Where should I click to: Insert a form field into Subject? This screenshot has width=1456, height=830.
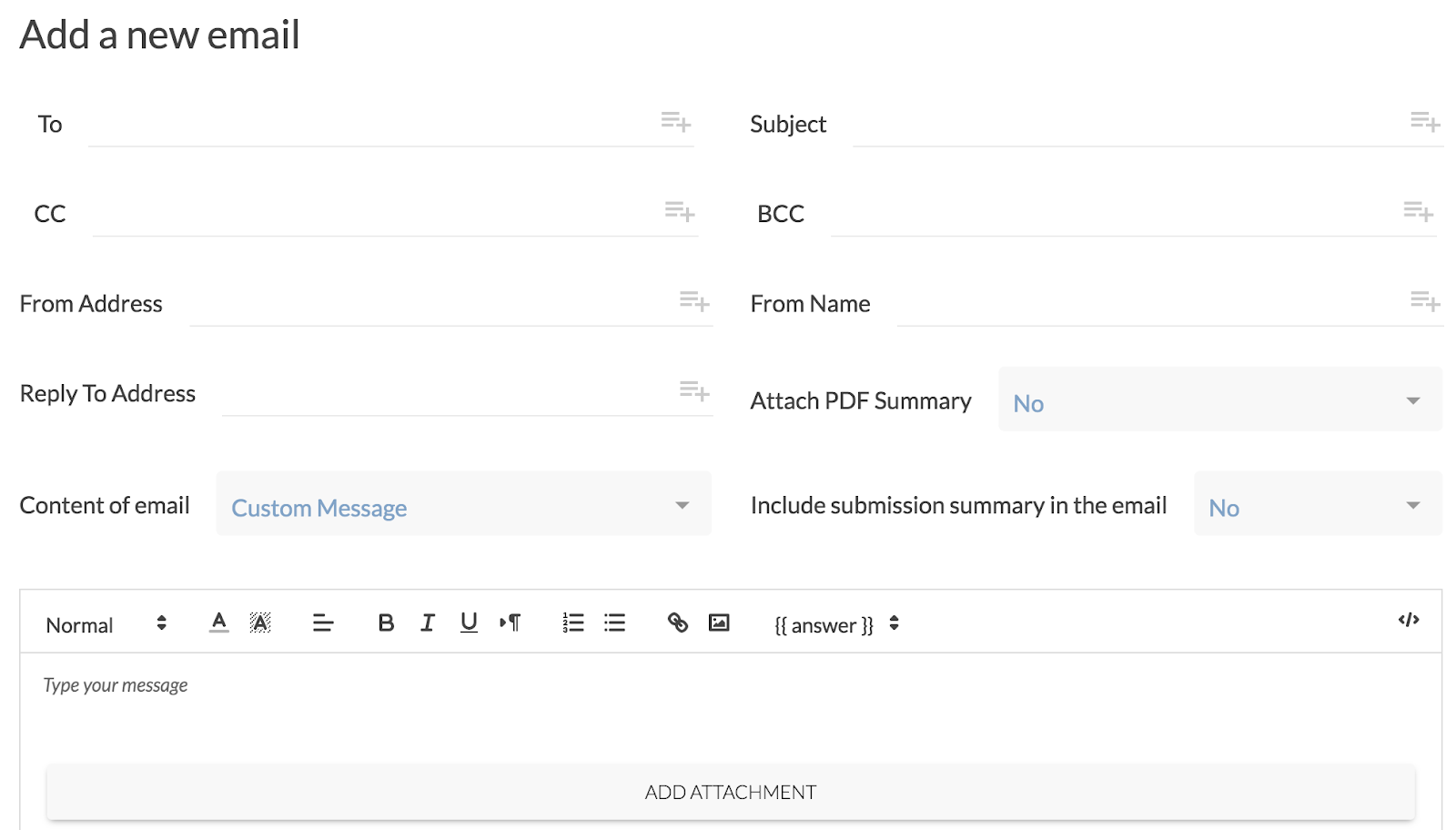coord(1424,122)
